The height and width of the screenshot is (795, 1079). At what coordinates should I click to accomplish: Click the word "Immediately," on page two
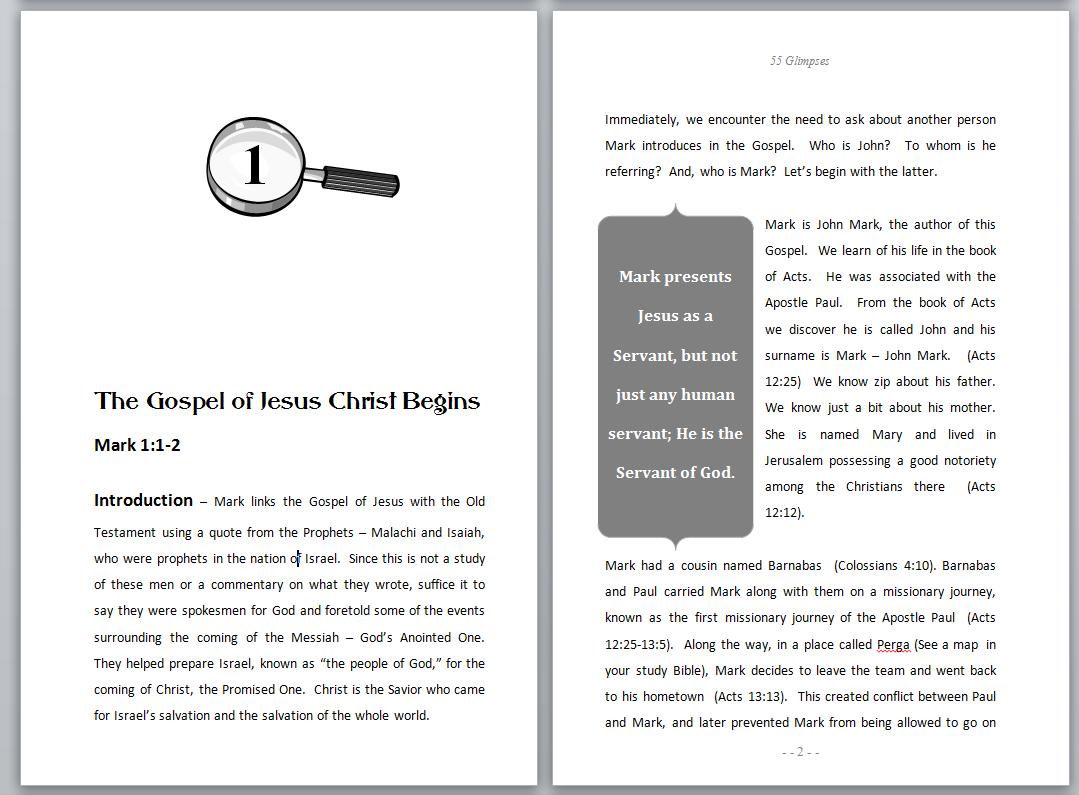coord(642,120)
